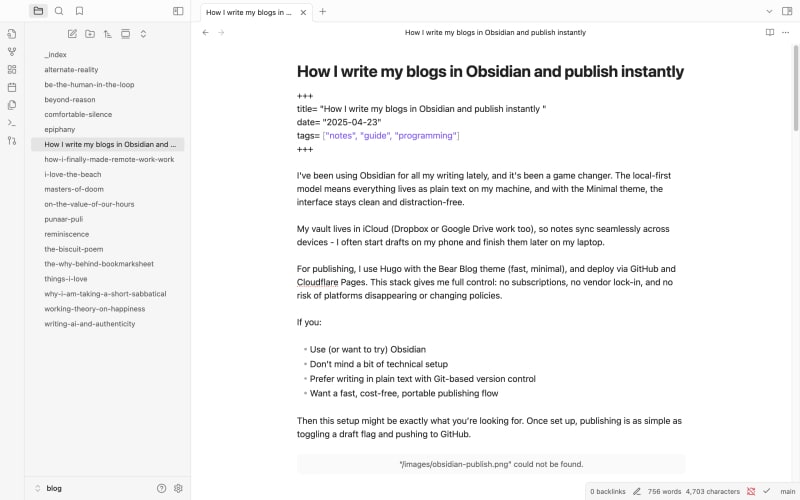Open the graph view from the ribbon
The image size is (800, 500).
pos(12,52)
